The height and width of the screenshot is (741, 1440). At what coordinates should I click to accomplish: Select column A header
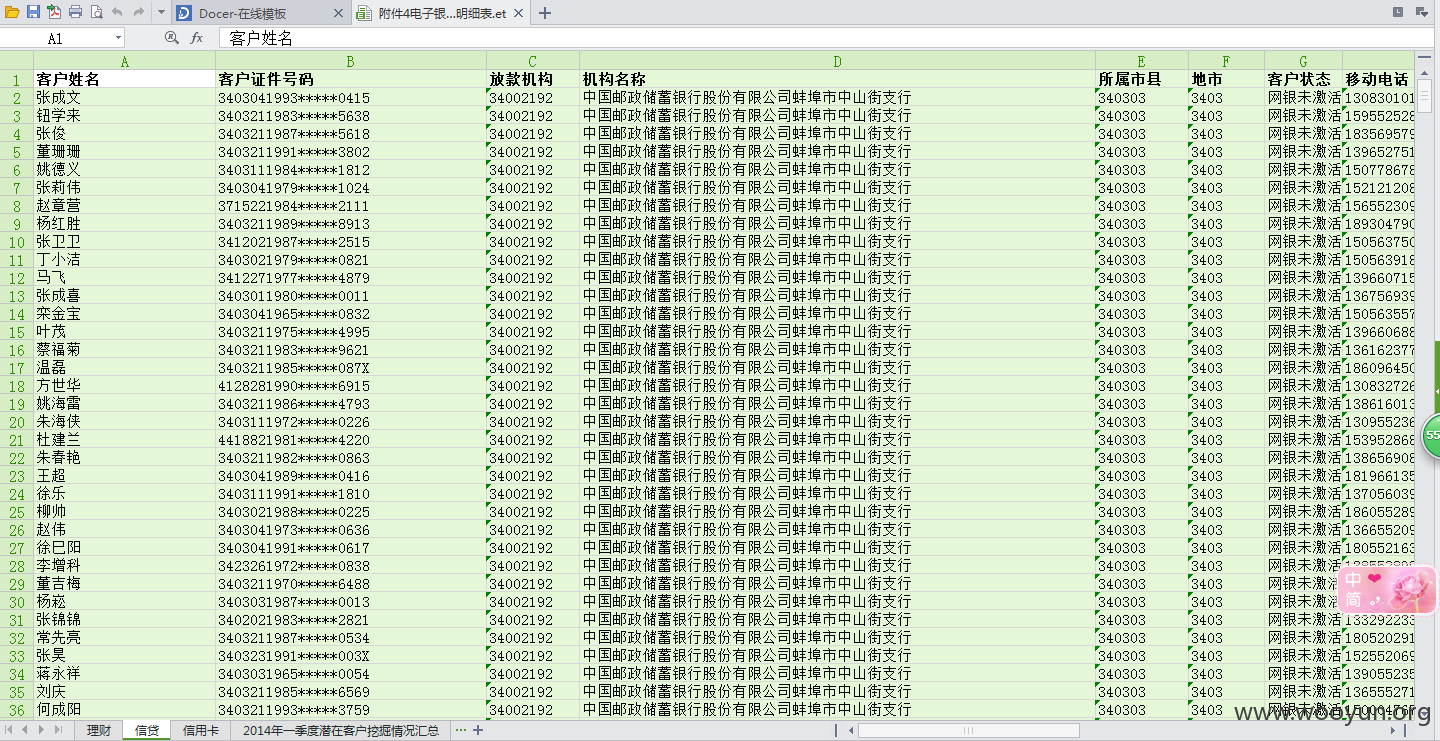pos(124,61)
